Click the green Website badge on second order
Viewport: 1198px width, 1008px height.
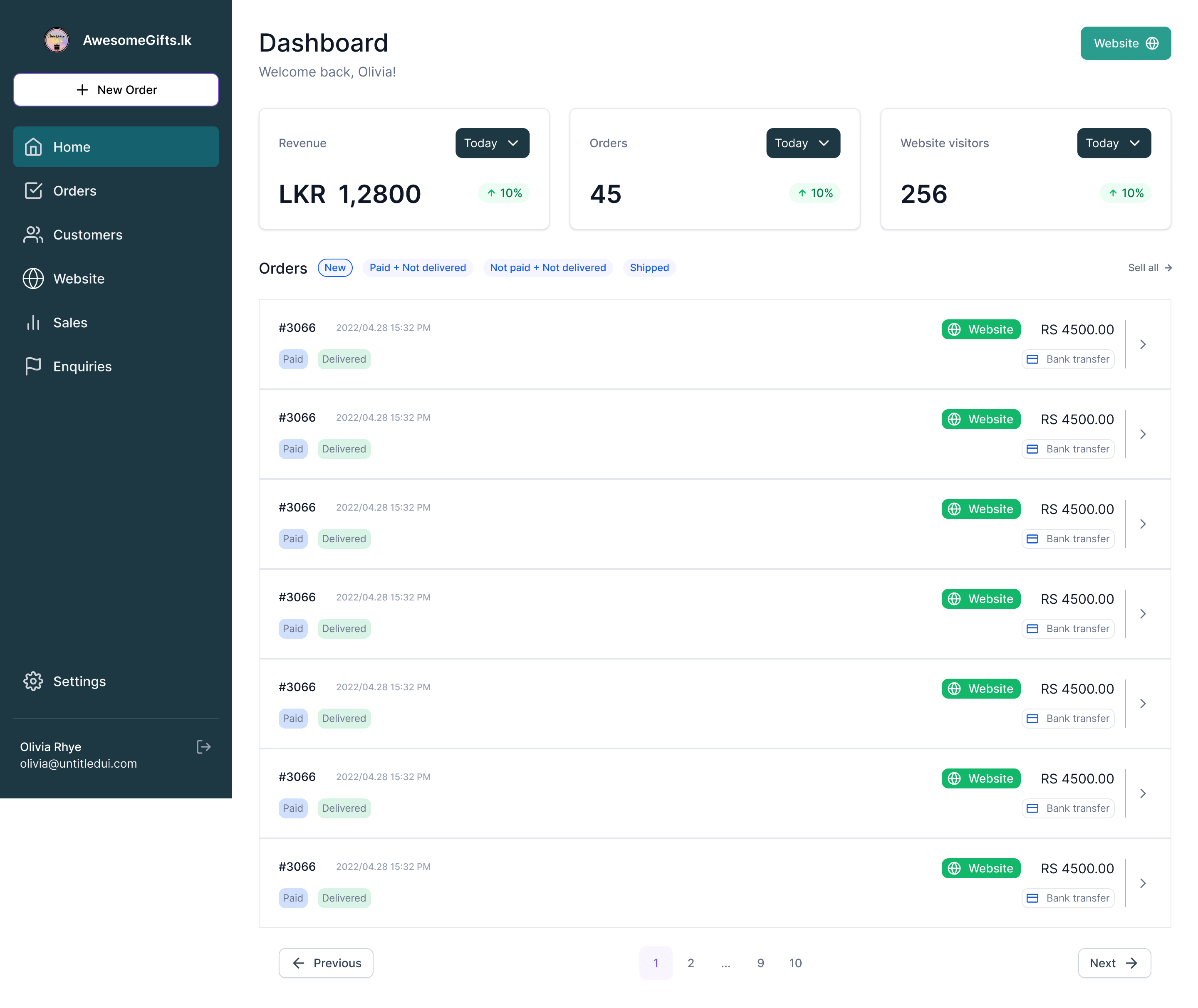coord(981,420)
